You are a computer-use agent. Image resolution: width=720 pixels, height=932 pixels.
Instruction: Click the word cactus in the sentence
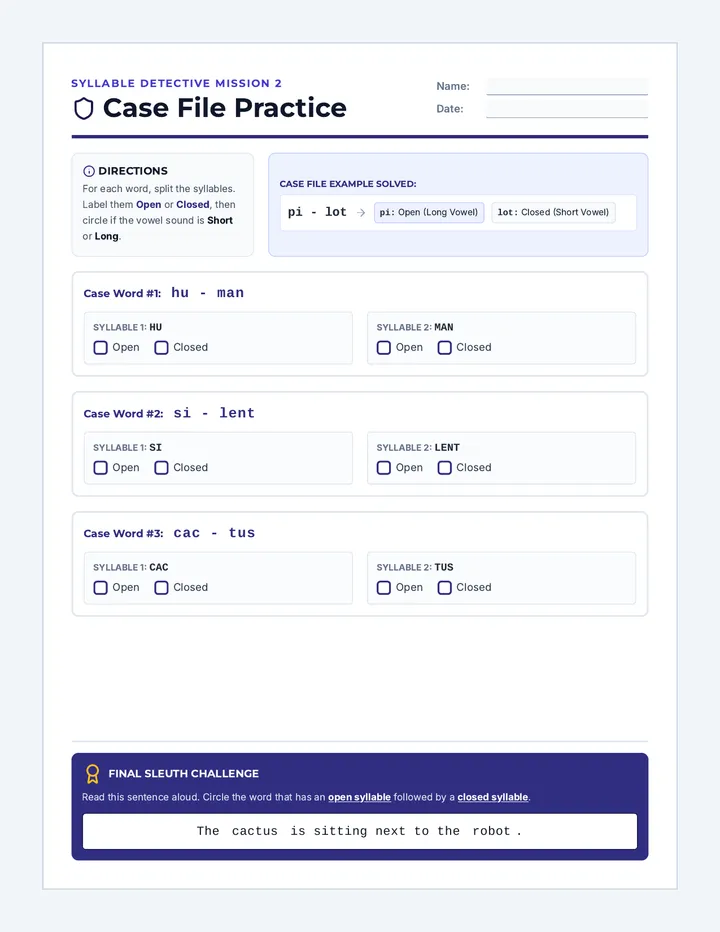coord(254,831)
